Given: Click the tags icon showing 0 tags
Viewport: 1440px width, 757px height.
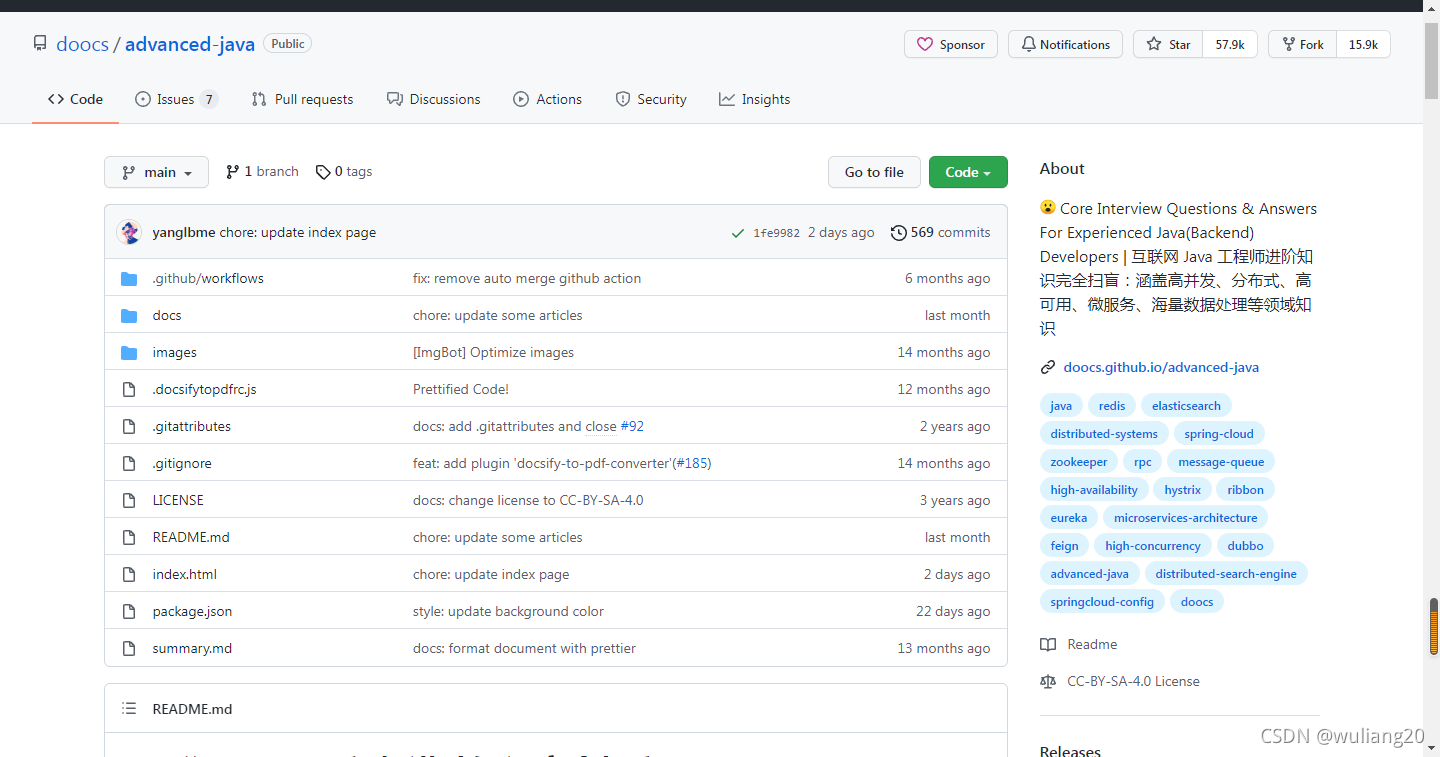Looking at the screenshot, I should pos(323,171).
